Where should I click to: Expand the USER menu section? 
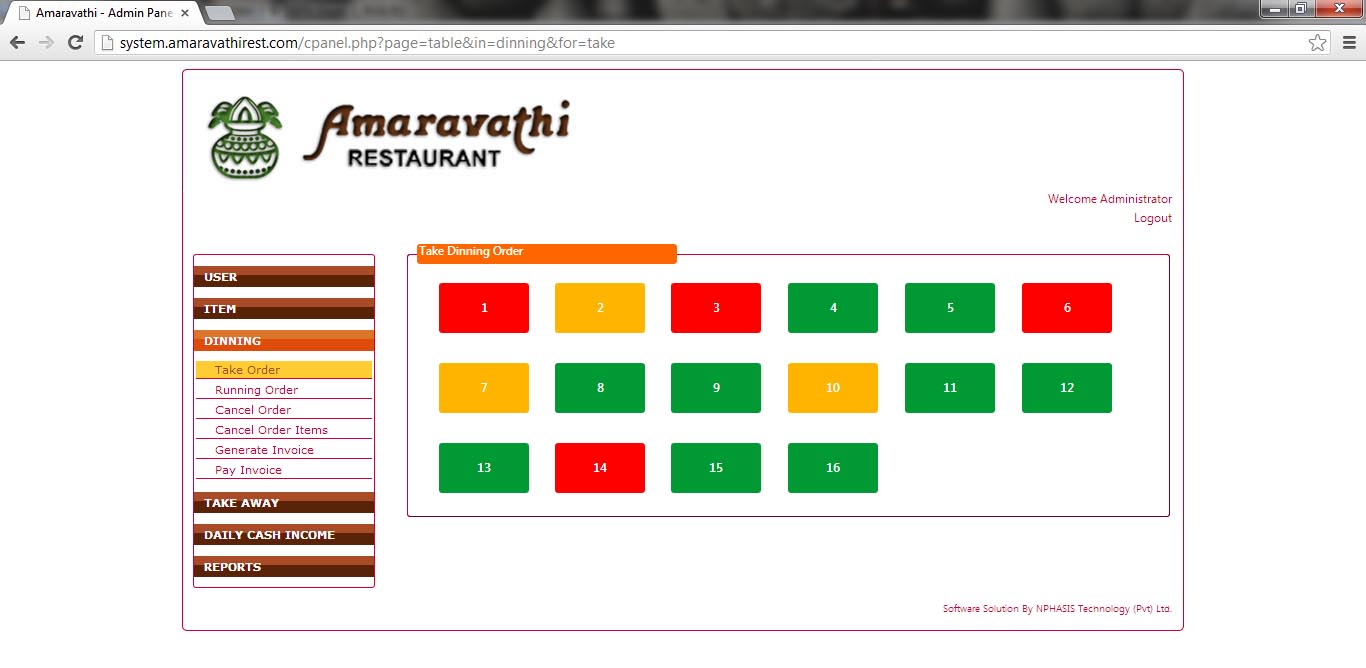[x=284, y=277]
